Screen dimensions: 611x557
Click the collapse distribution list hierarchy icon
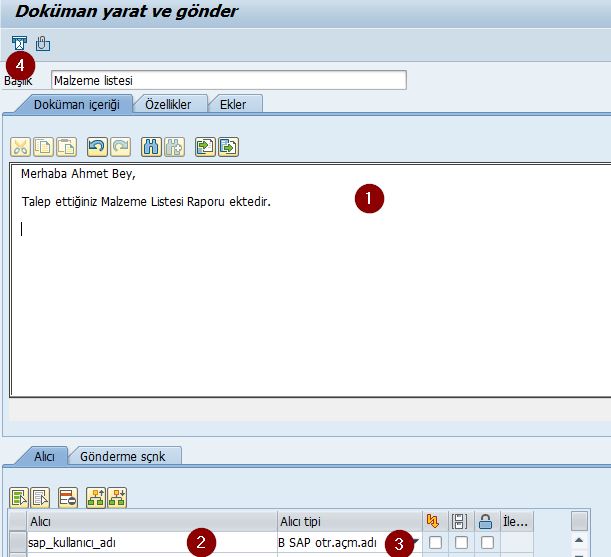(x=117, y=498)
